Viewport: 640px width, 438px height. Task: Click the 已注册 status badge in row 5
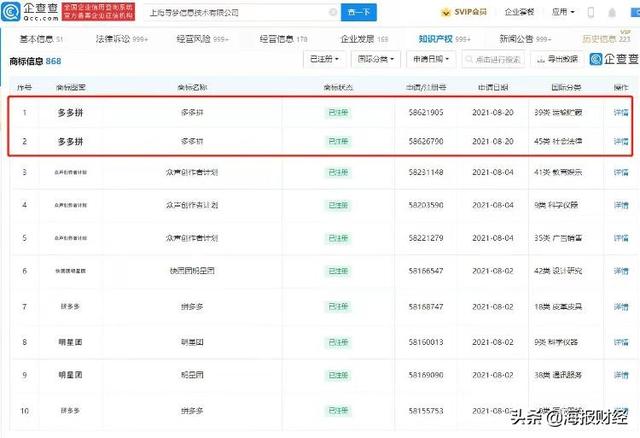click(x=338, y=238)
